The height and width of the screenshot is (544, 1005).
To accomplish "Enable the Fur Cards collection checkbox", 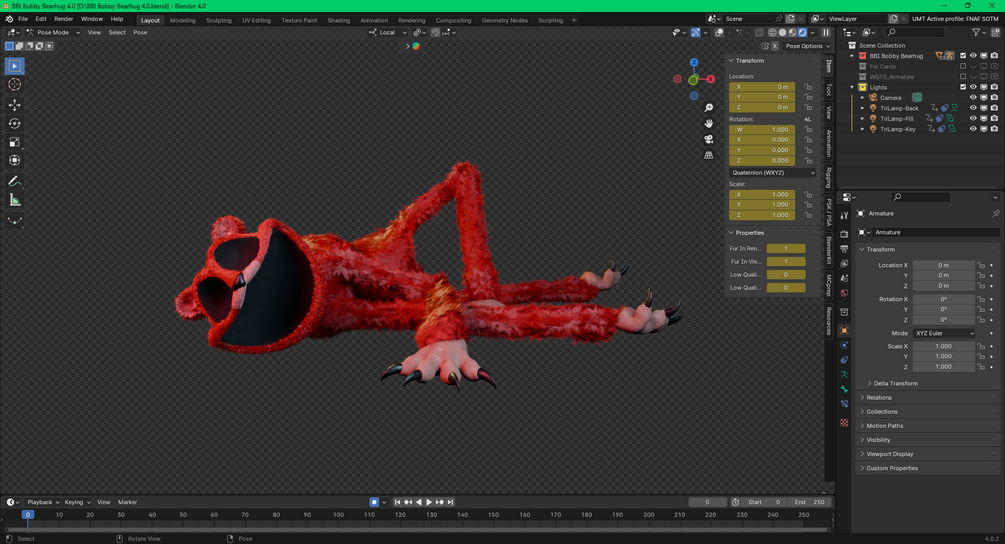I will (963, 67).
